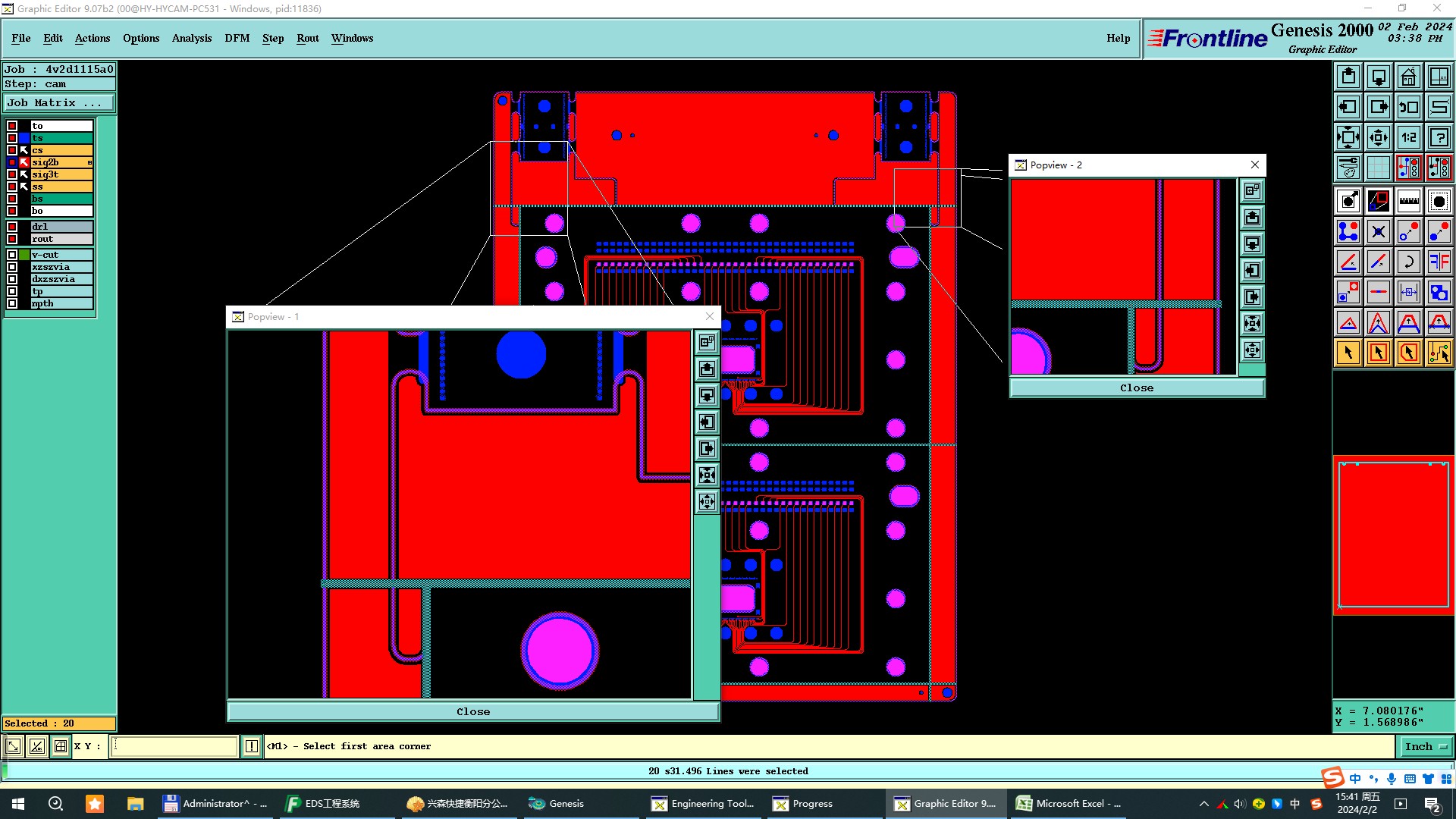This screenshot has height=819, width=1456.
Task: Click the Home view icon
Action: 1408,77
